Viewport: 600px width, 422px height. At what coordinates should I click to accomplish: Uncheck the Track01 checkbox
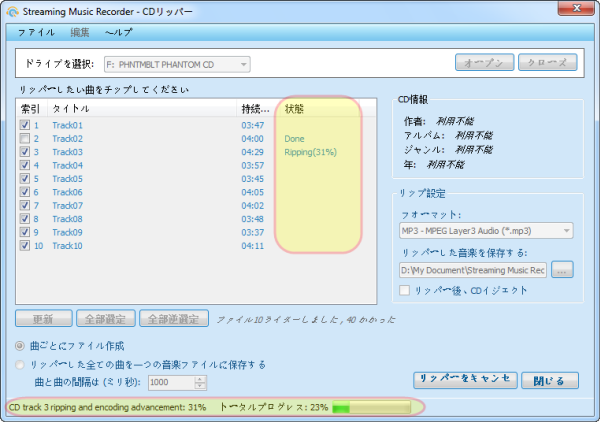click(25, 125)
